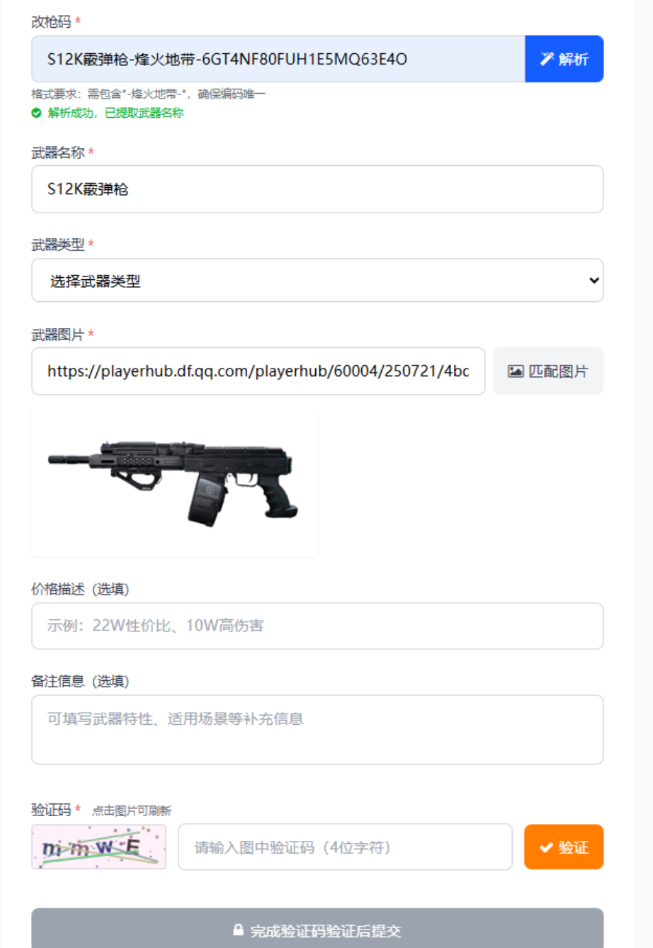Click the 价格描述 input field
The width and height of the screenshot is (653, 948).
click(317, 626)
